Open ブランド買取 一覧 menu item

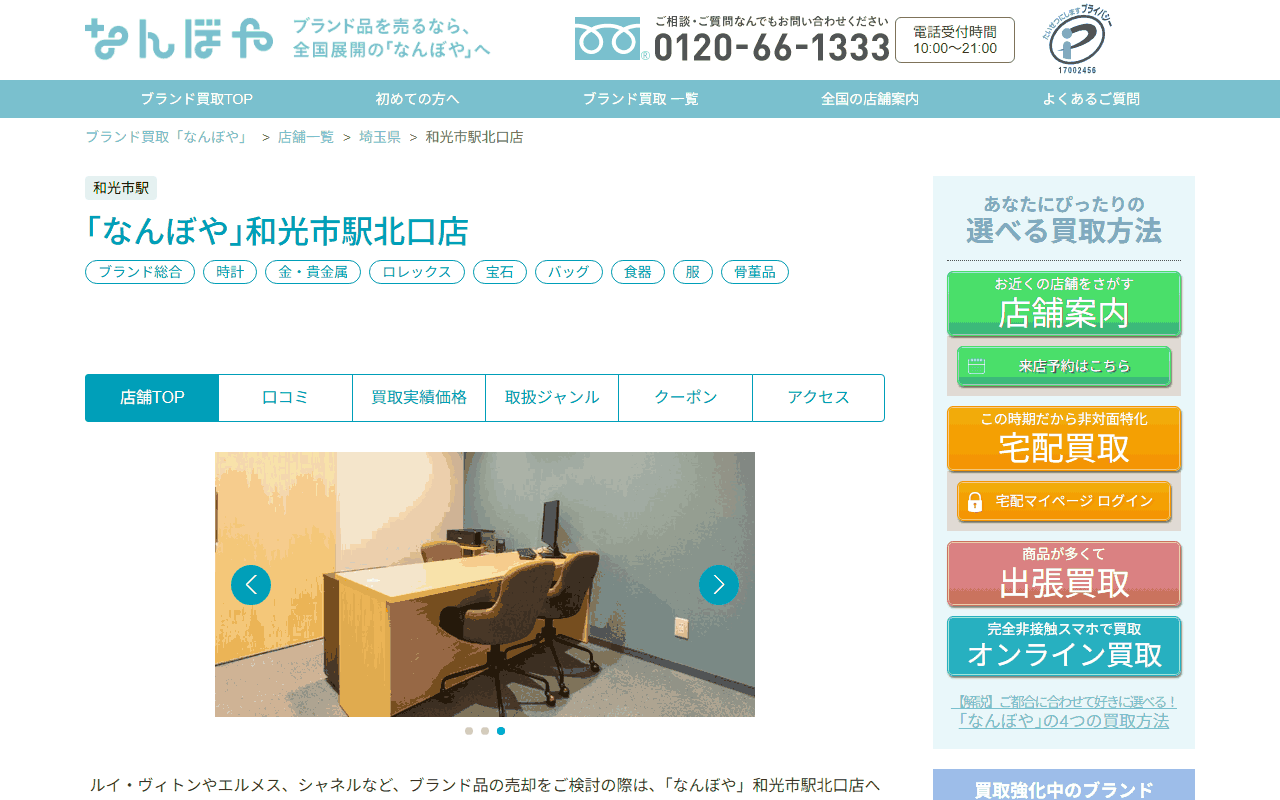[641, 99]
